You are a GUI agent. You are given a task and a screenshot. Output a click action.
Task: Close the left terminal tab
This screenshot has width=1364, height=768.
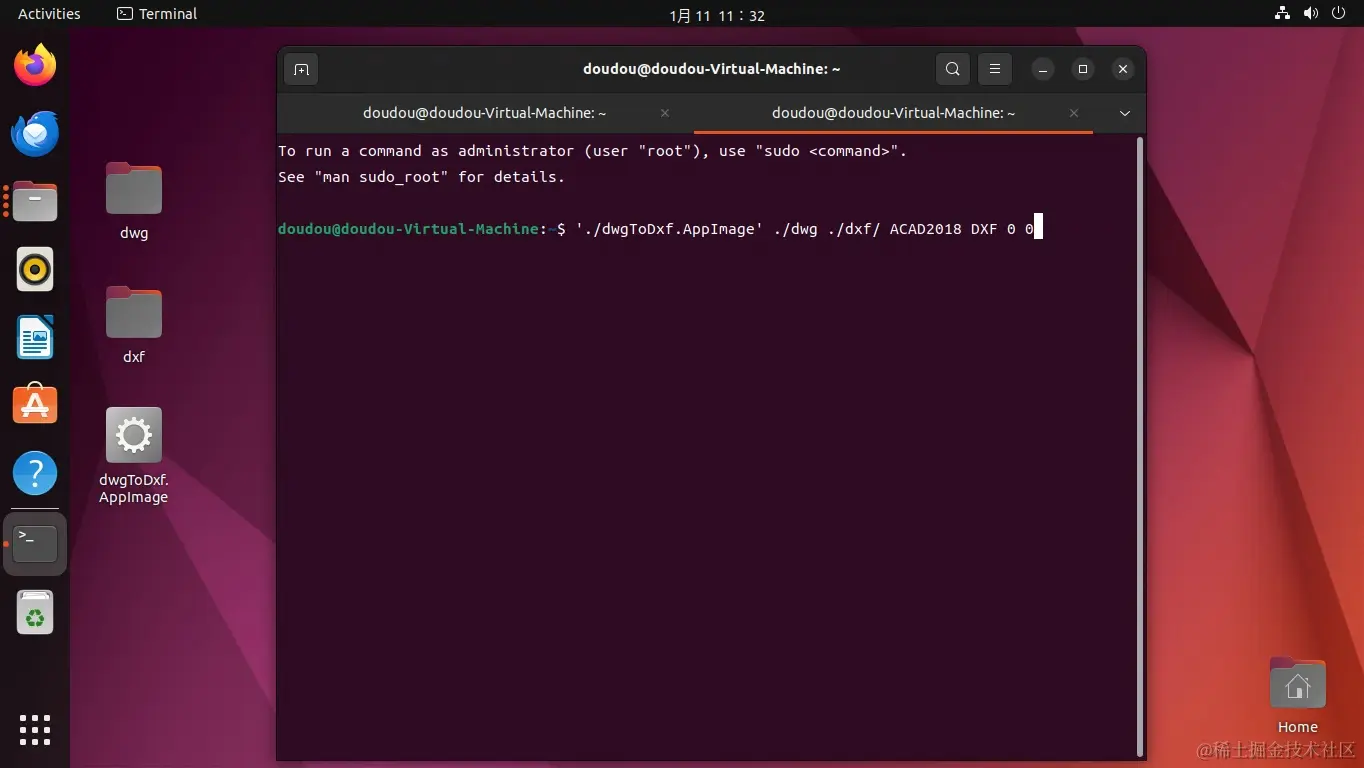coord(664,113)
